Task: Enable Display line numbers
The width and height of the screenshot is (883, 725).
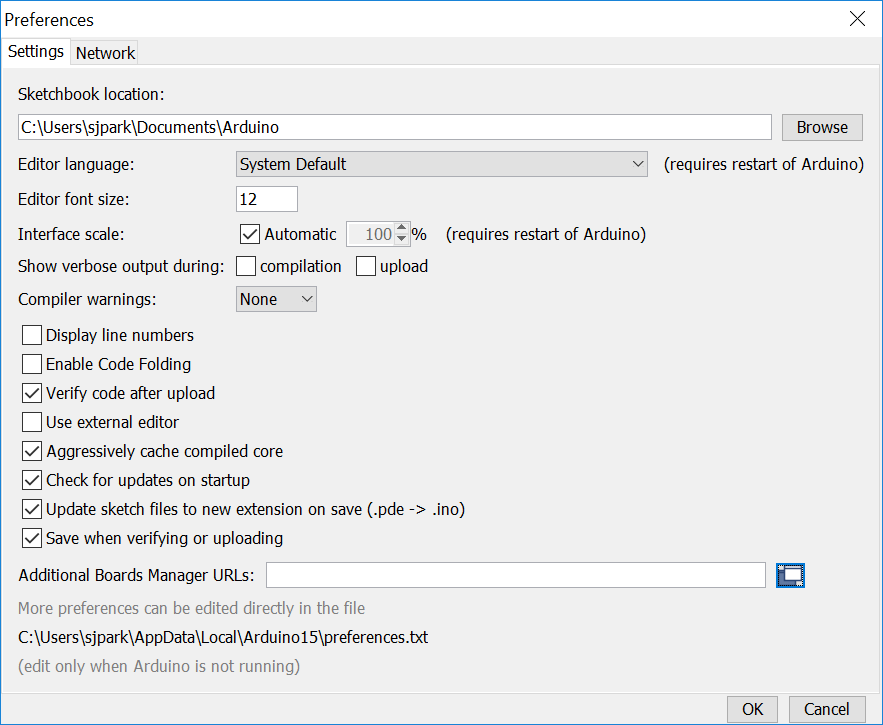Action: (32, 335)
